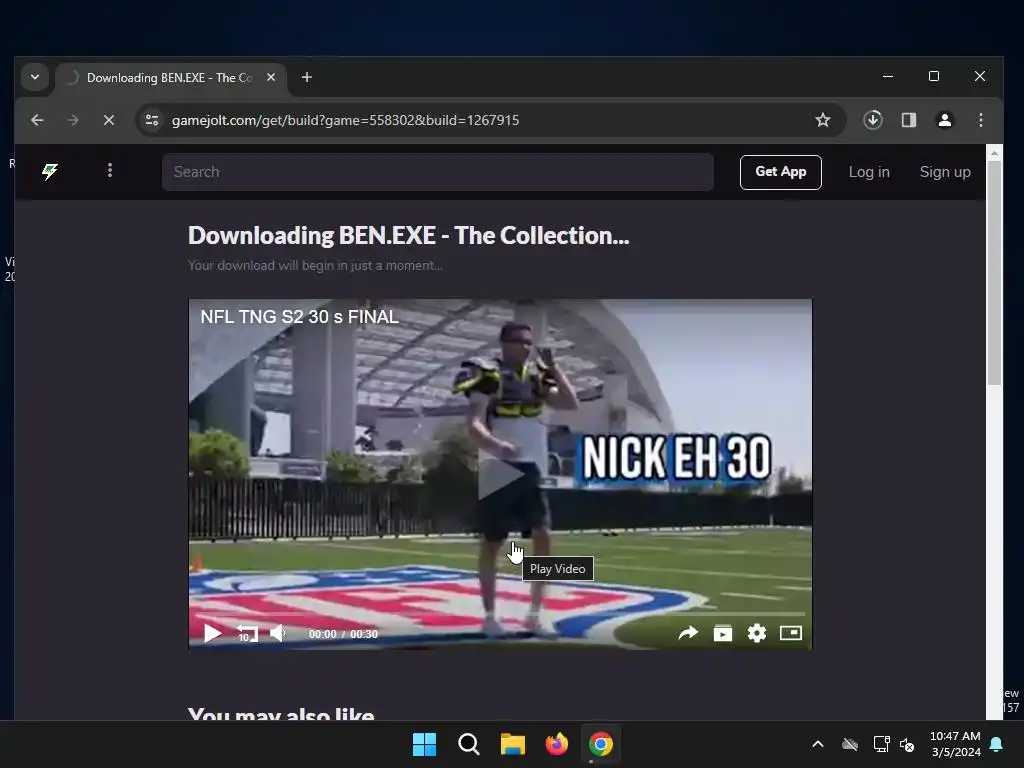Viewport: 1024px width, 768px height.
Task: Open Game Jolt three-dot navigation menu
Action: (x=110, y=170)
